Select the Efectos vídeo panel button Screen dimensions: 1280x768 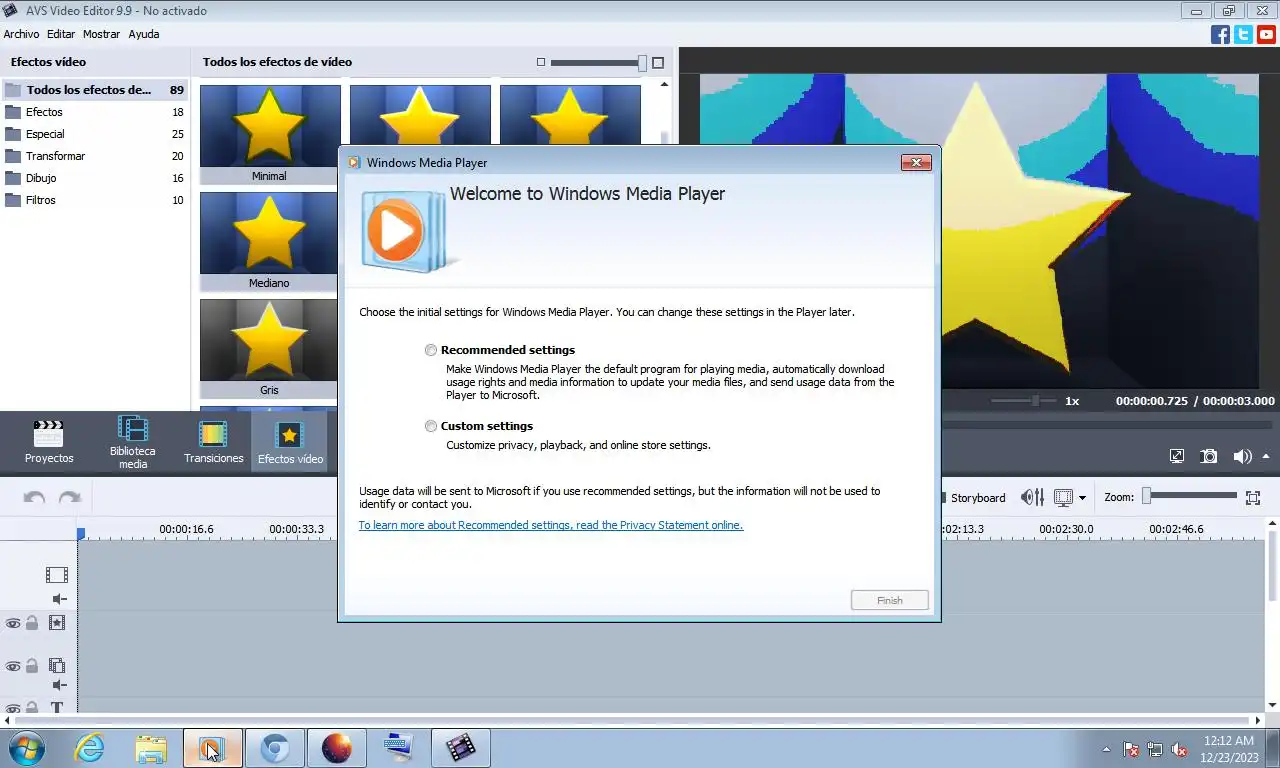(x=290, y=443)
